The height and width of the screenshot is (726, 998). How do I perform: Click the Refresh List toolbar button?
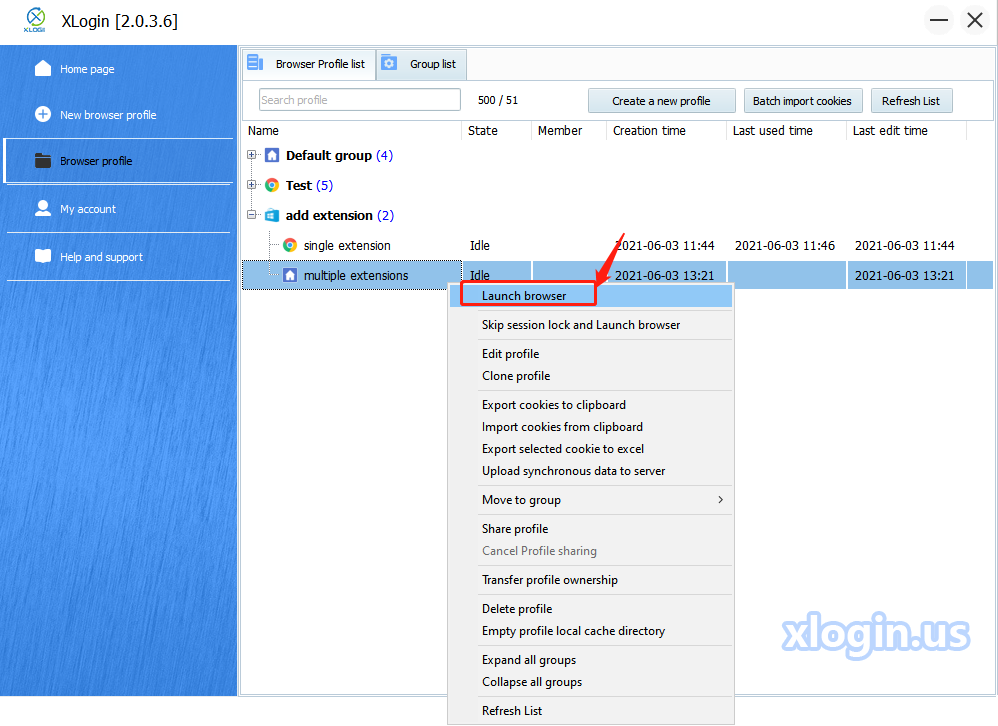[x=911, y=101]
